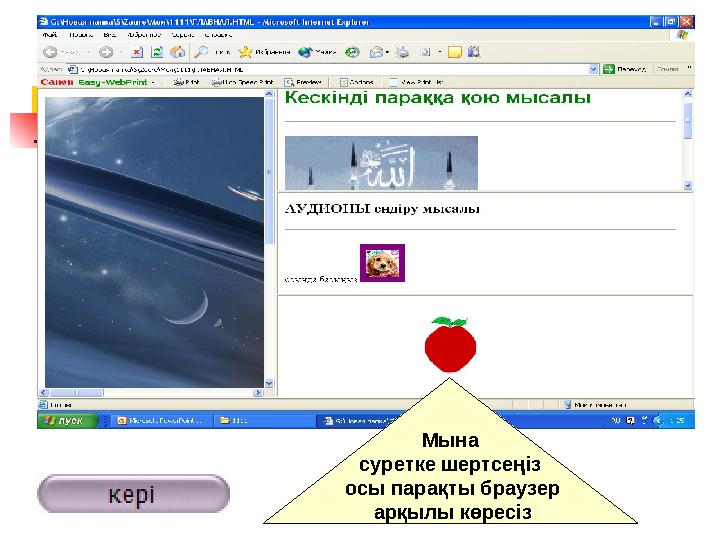Click the page icon in the address bar
This screenshot has width=720, height=540.
pyautogui.click(x=73, y=69)
